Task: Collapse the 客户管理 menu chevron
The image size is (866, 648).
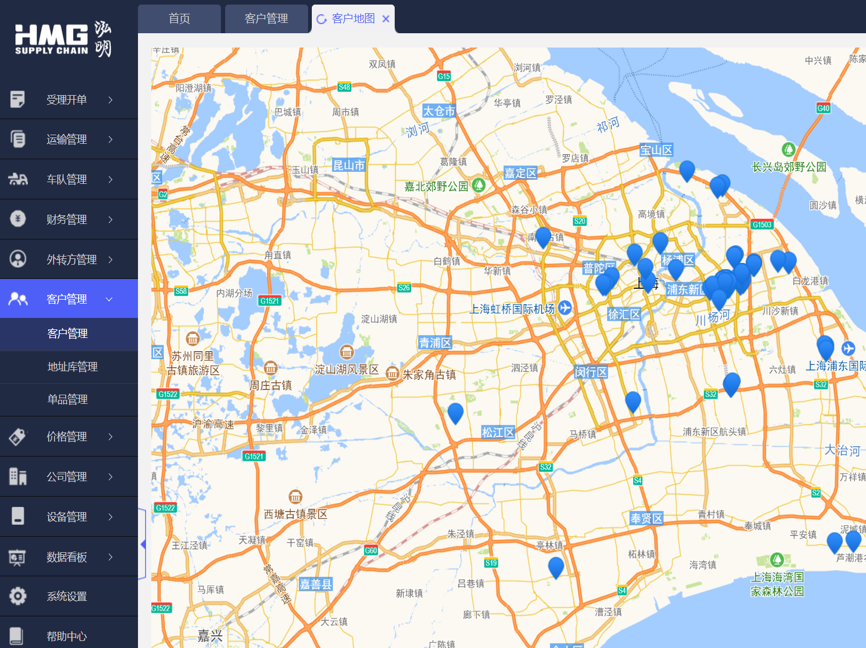Action: (109, 299)
